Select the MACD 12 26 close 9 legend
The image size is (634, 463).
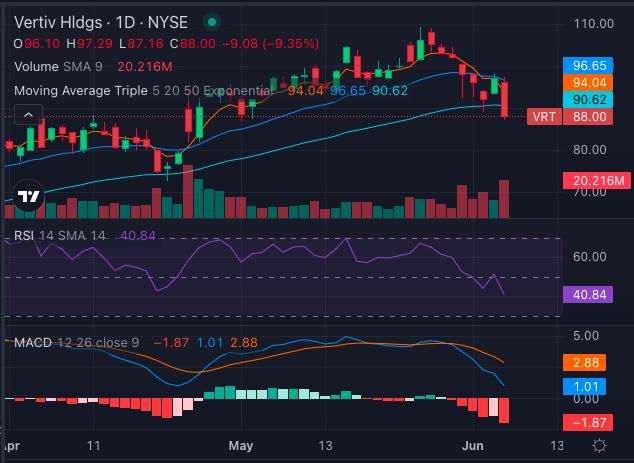pyautogui.click(x=76, y=342)
